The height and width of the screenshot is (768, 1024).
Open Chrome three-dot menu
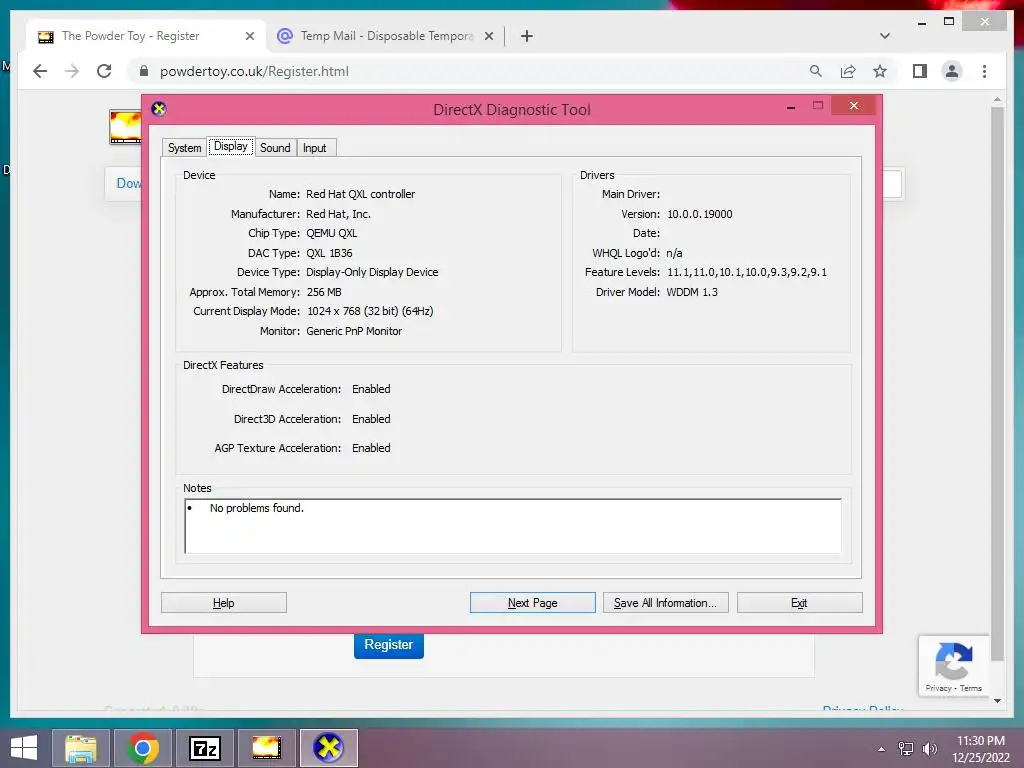(x=984, y=71)
